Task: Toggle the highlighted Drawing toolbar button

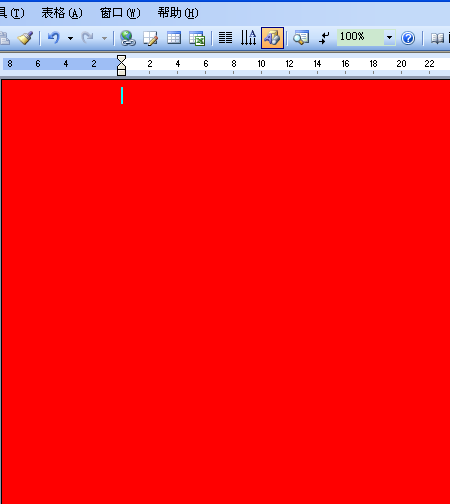Action: coord(272,38)
